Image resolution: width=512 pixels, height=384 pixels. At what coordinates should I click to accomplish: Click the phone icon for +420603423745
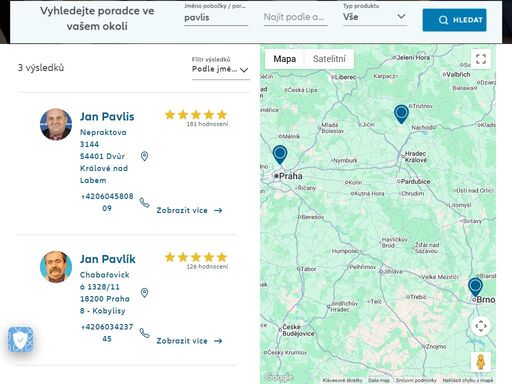pyautogui.click(x=144, y=333)
